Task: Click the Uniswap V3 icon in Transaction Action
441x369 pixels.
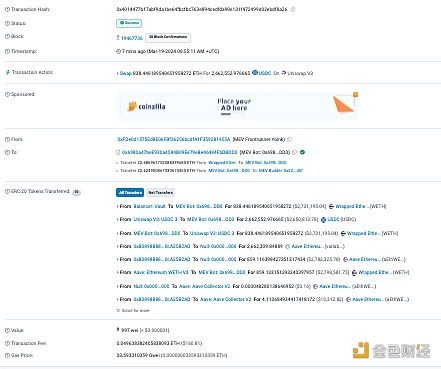Action: (284, 73)
